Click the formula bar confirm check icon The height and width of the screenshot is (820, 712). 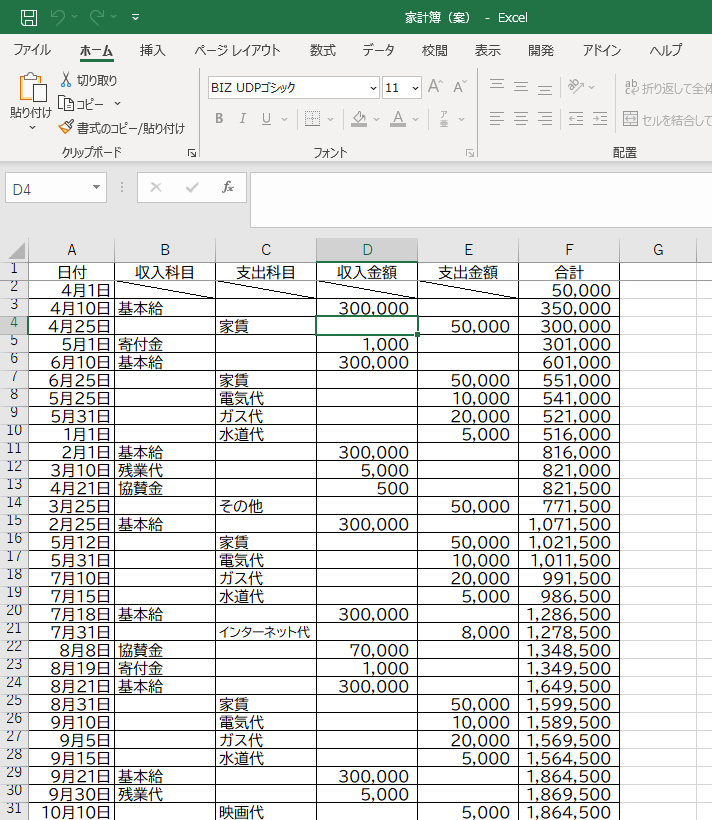click(x=192, y=187)
